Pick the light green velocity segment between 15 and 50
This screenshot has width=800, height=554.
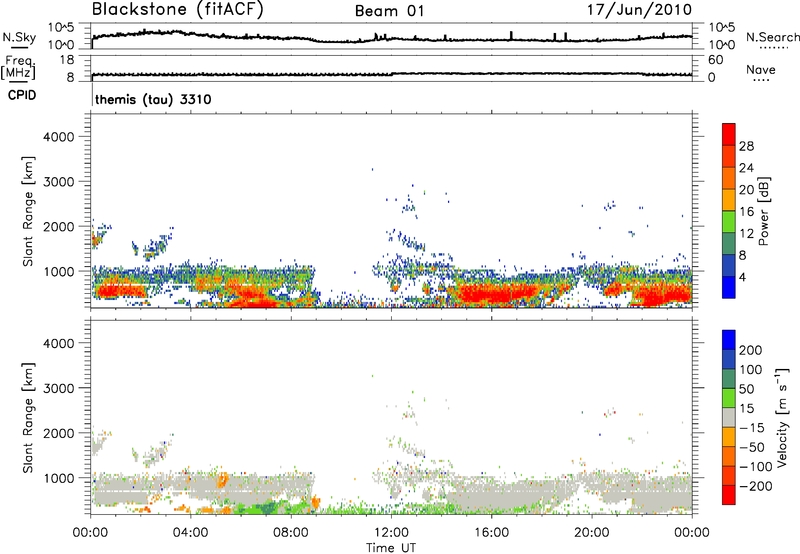(x=729, y=398)
